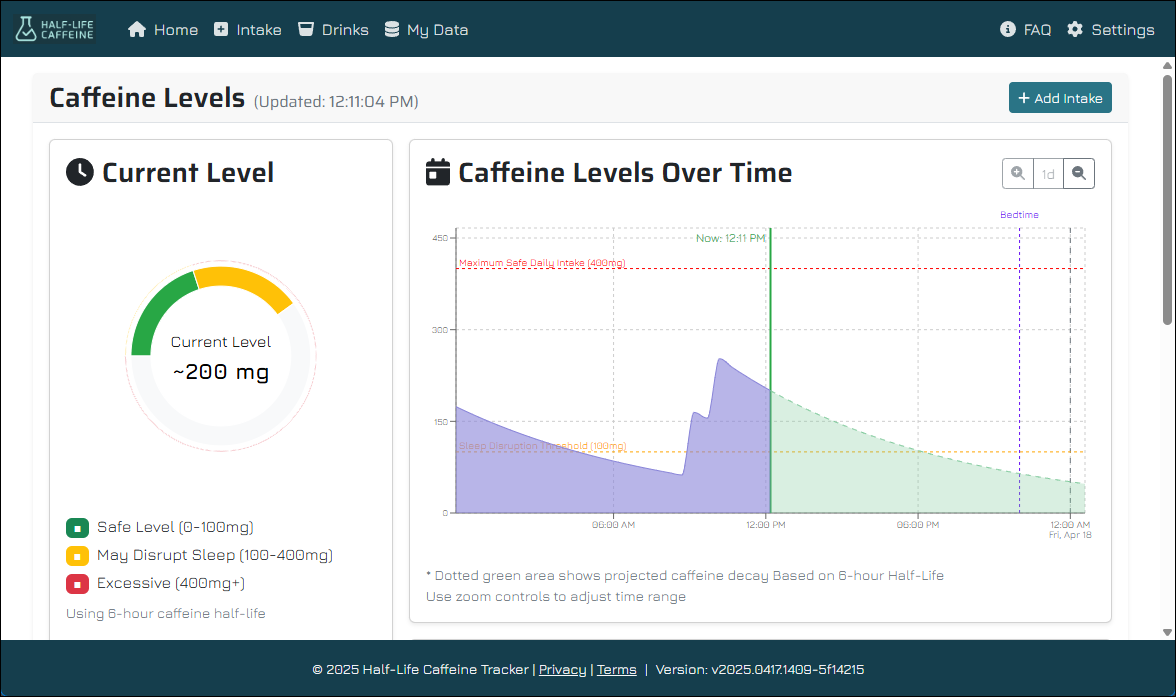Click the scroll down arrow on scrollbar
The image size is (1176, 697).
click(1167, 631)
